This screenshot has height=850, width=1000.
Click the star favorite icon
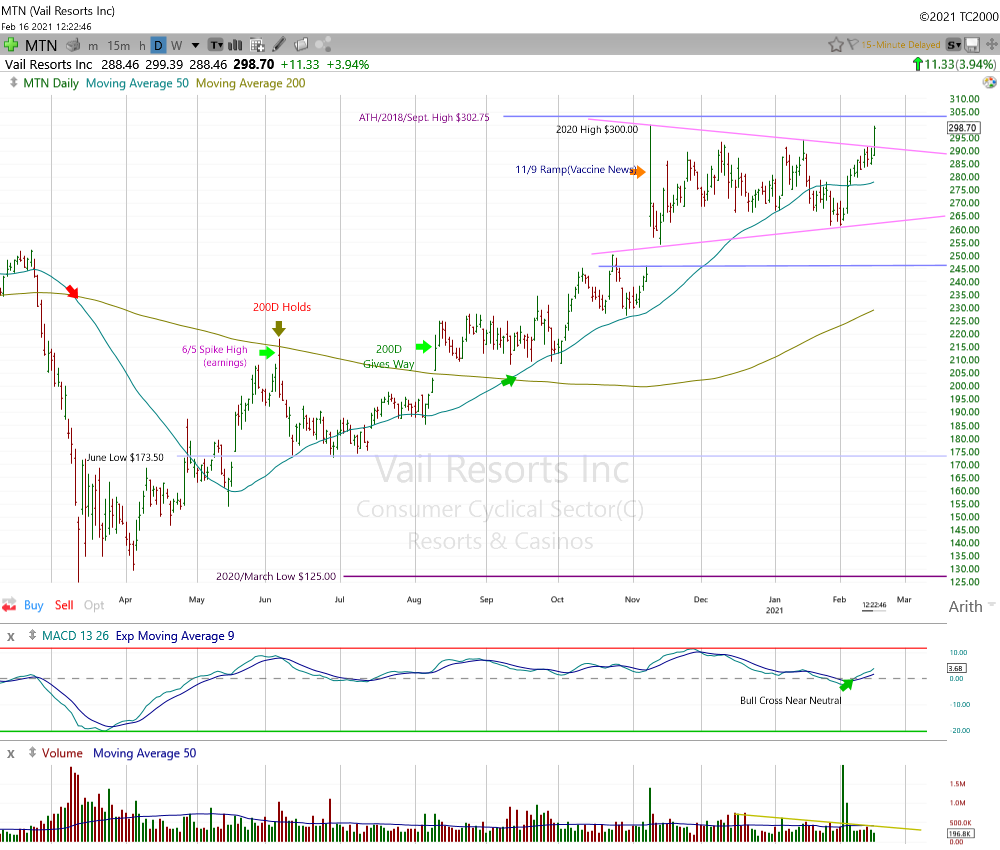click(835, 45)
